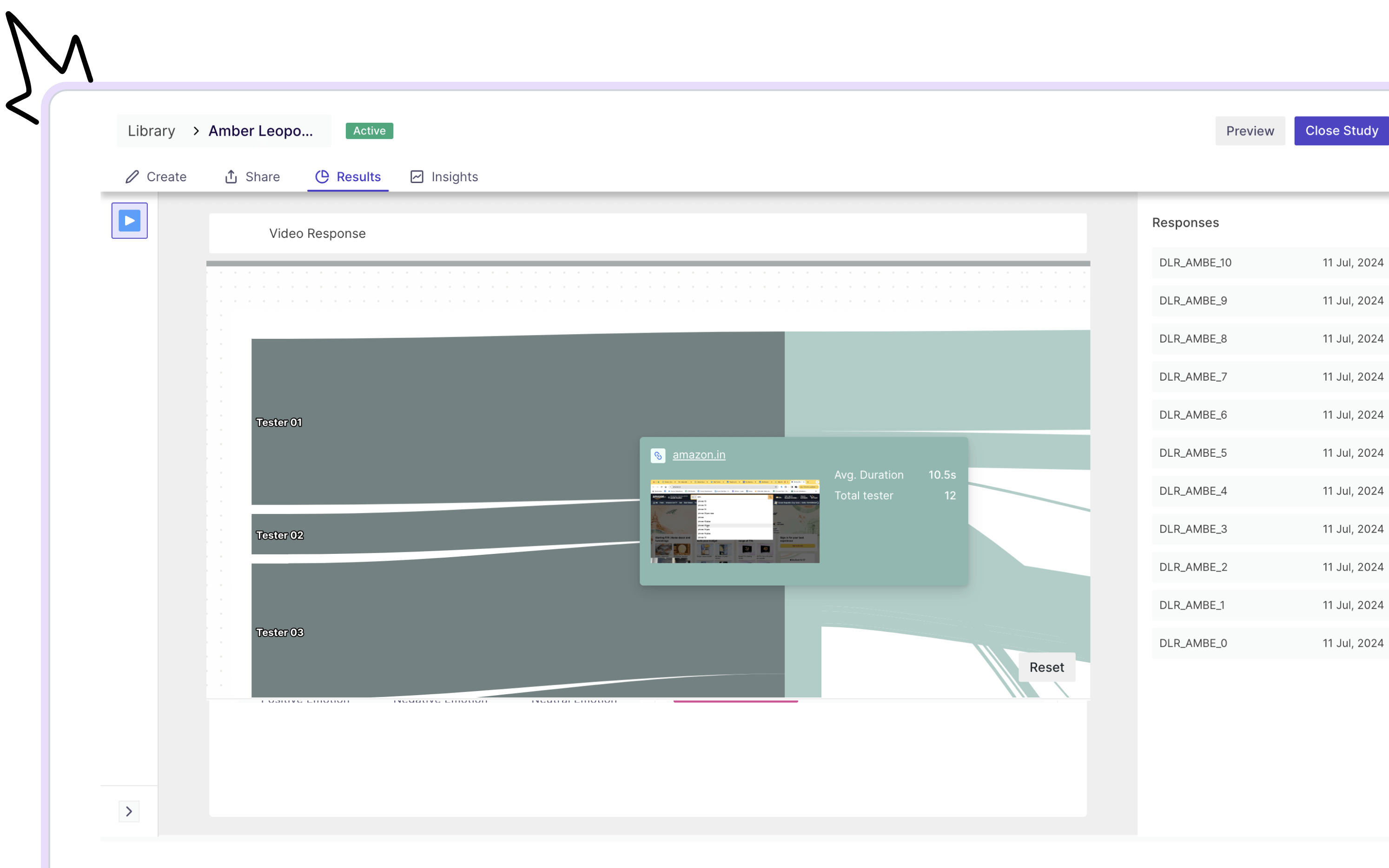Open response DLR_AMBE_1
Image resolution: width=1389 pixels, height=868 pixels.
point(1270,605)
